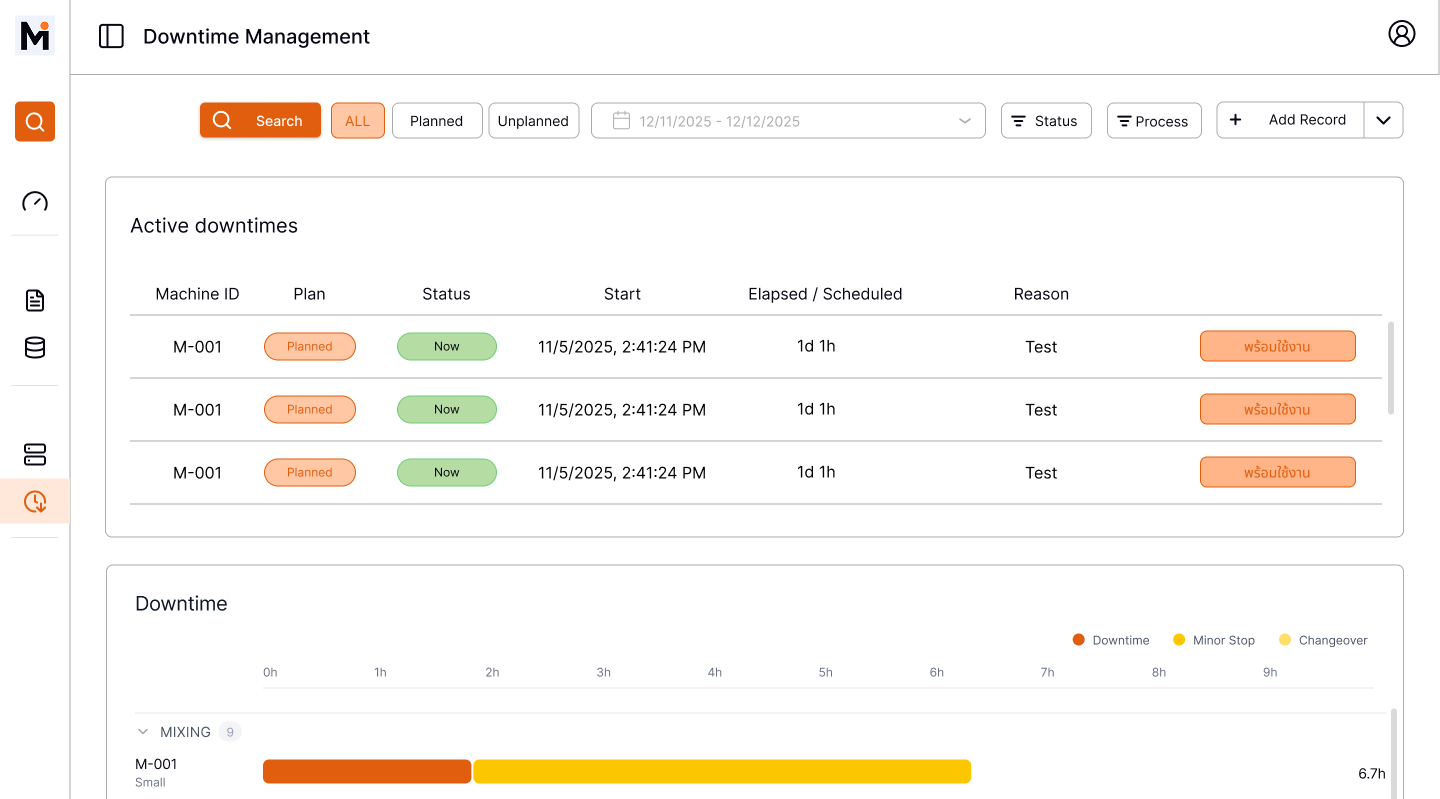Switch to the Planned filter
Screen dimensions: 1440x799
click(x=437, y=120)
